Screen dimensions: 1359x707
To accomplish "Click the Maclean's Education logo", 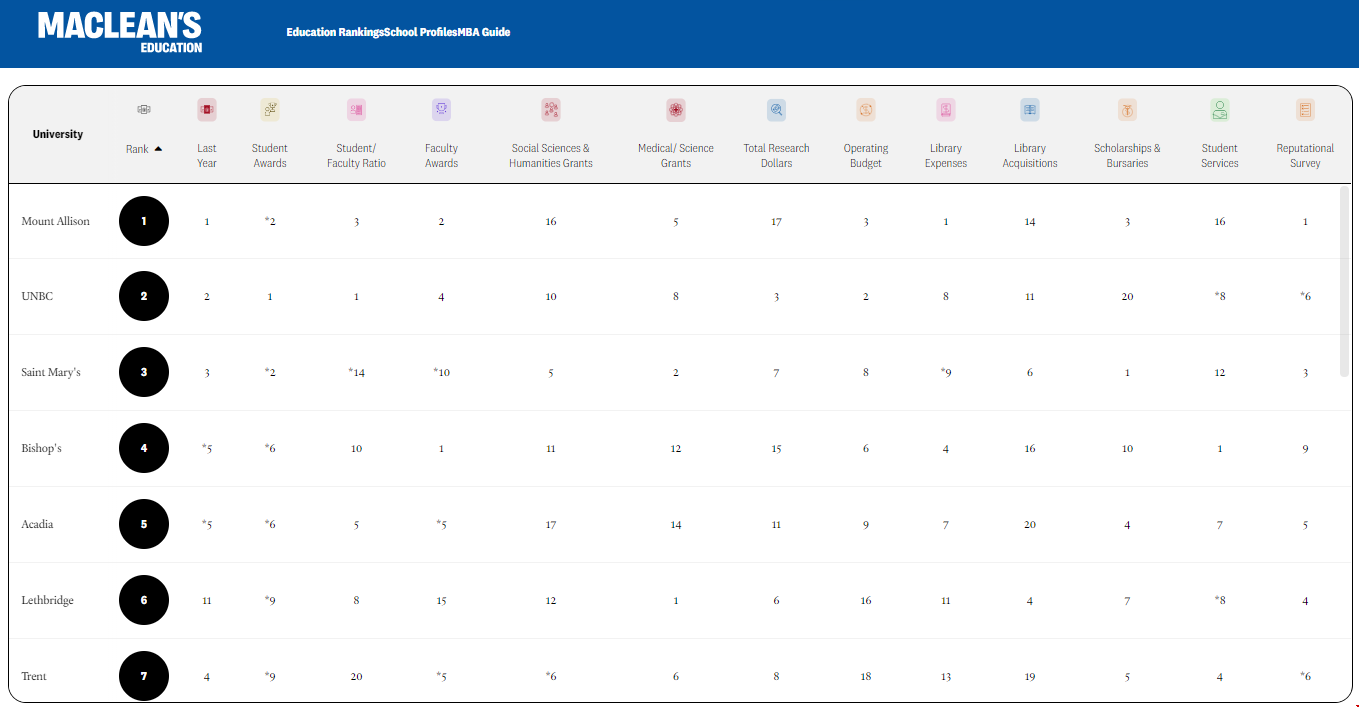I will point(120,32).
